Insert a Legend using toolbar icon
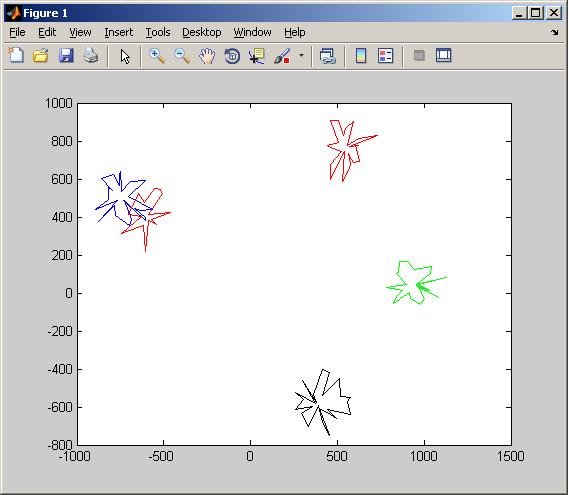 (x=385, y=56)
